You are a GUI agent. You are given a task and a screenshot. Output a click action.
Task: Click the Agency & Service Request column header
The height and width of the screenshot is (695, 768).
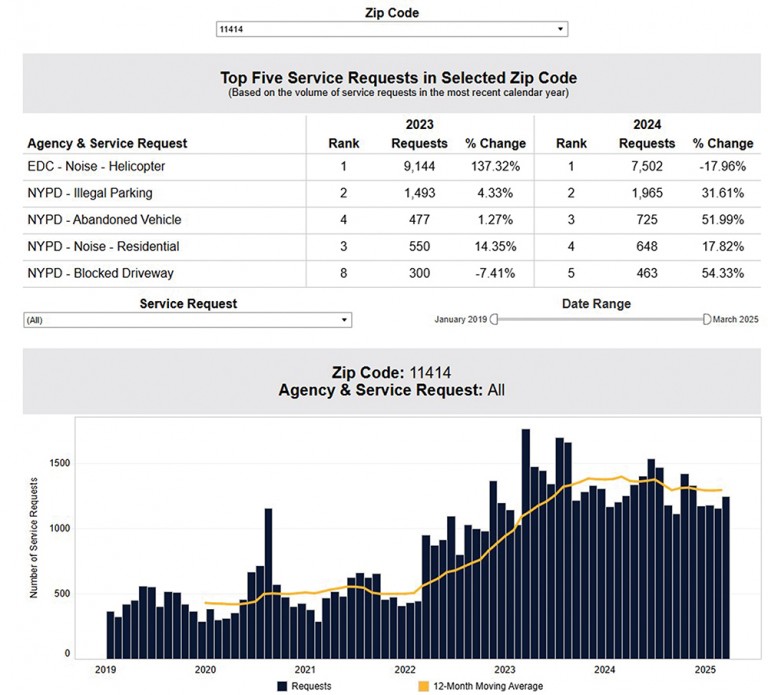tap(107, 143)
